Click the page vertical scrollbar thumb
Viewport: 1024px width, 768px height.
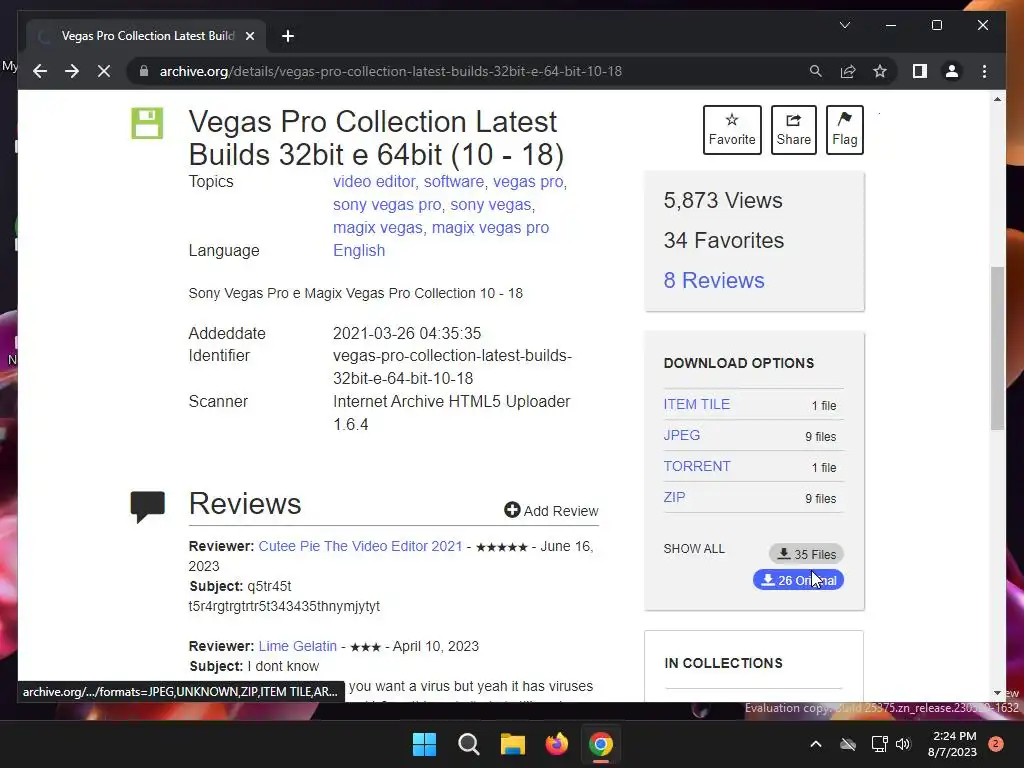997,348
